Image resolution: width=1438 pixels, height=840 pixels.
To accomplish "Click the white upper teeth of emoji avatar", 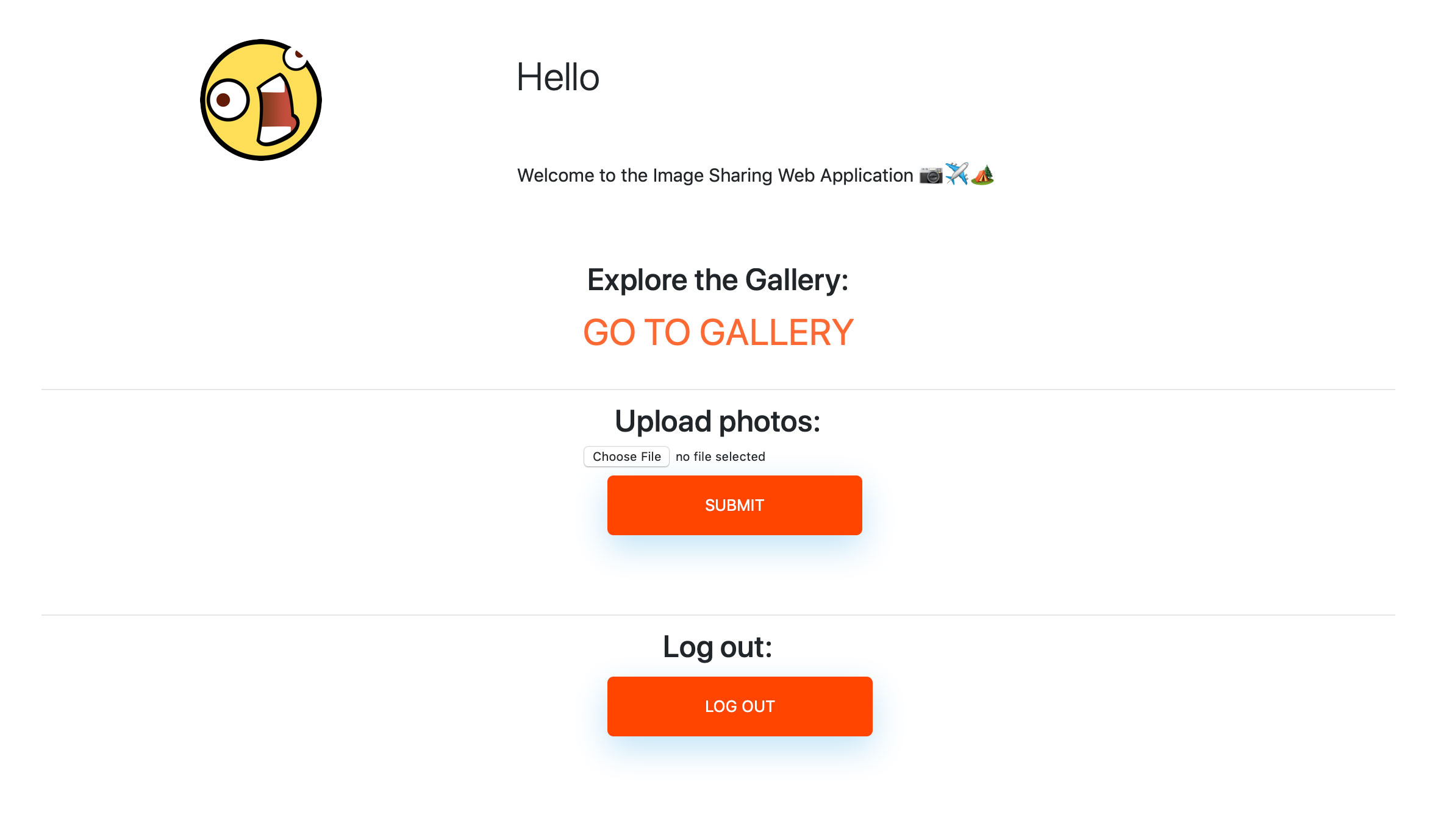I will pos(274,85).
